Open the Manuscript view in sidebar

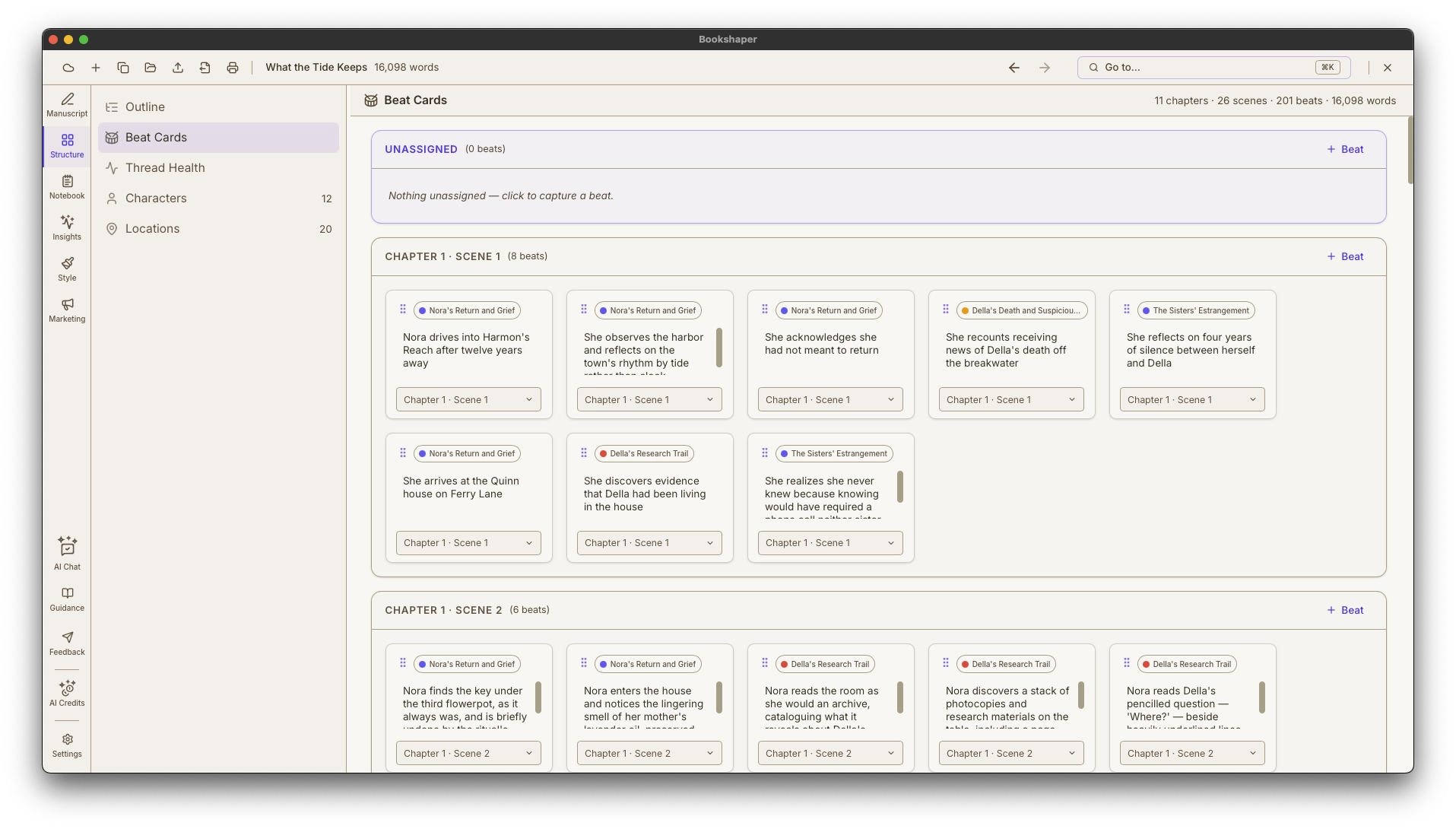pyautogui.click(x=67, y=105)
